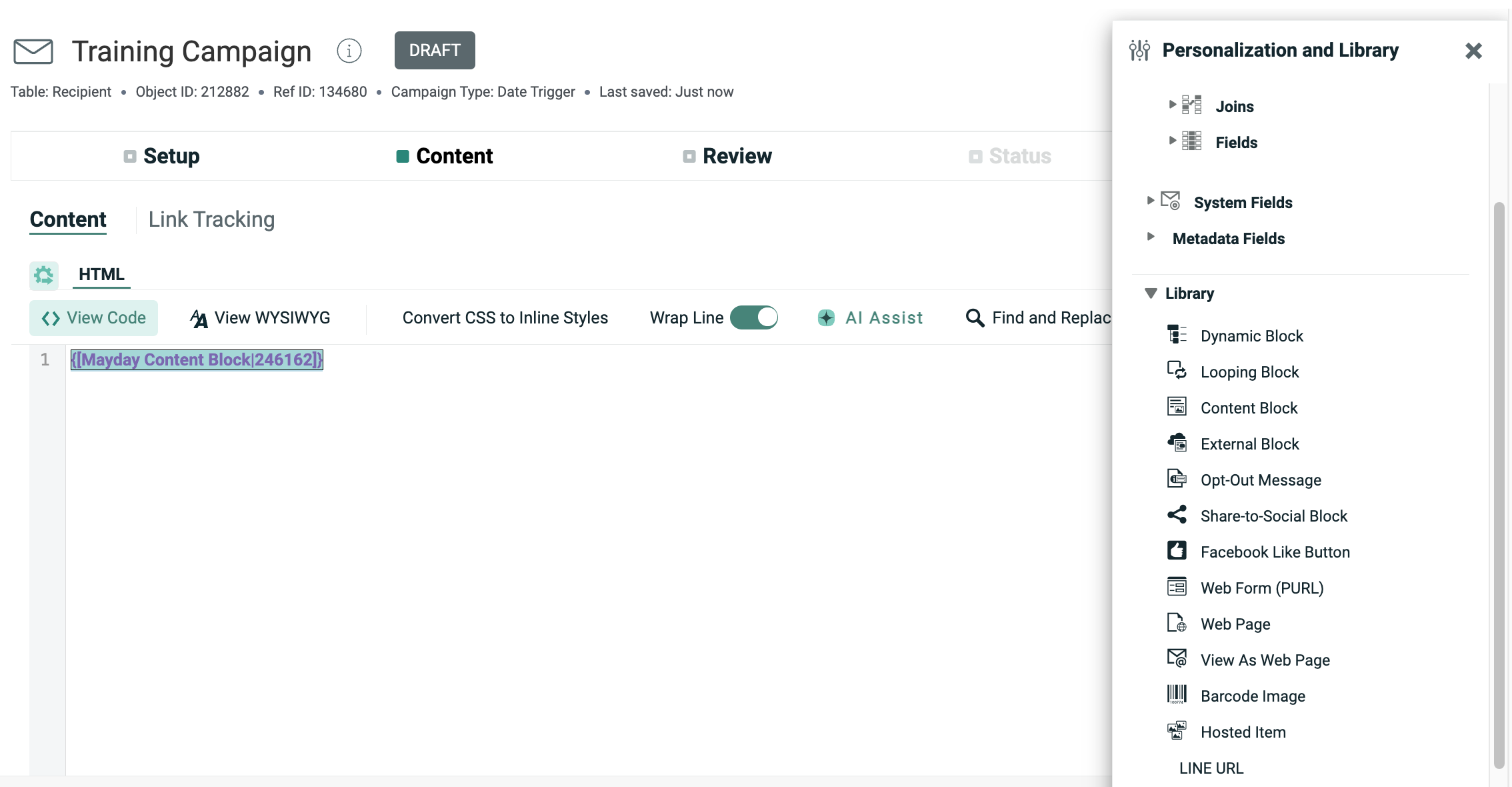This screenshot has width=1512, height=787.
Task: Click the Facebook Like Button icon
Action: click(1177, 551)
